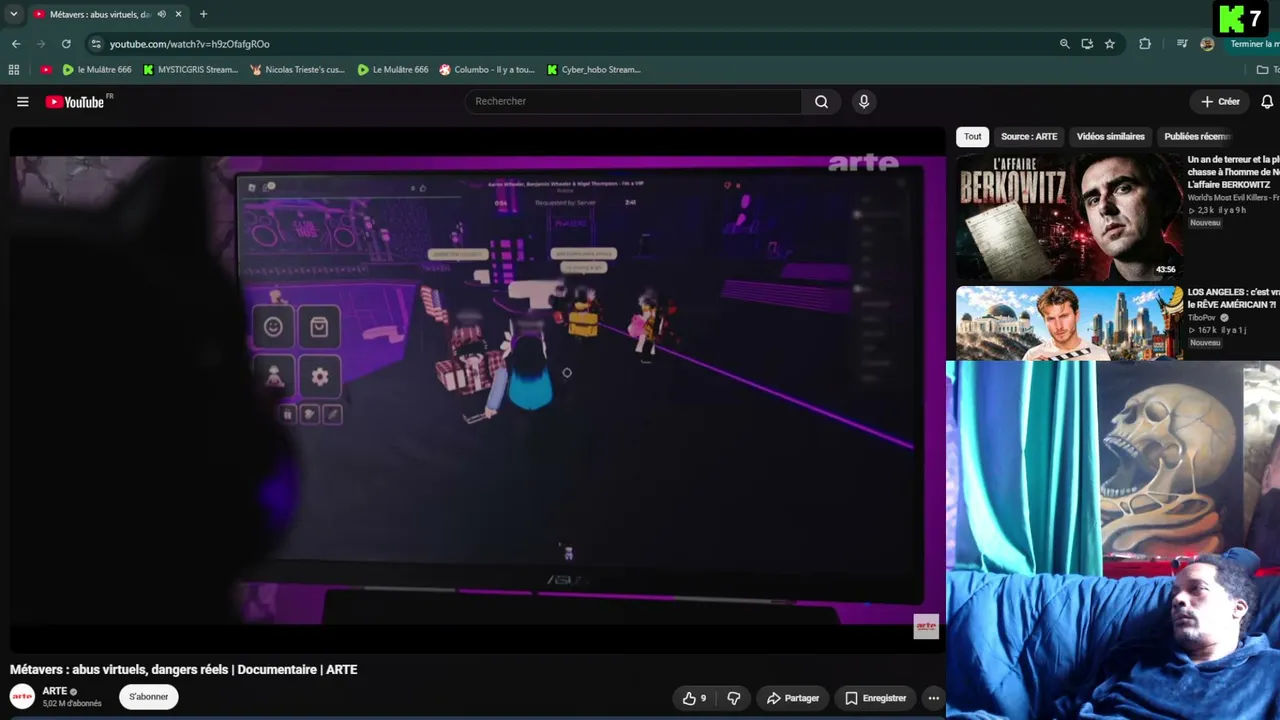Open YouTube notifications bell
Image resolution: width=1280 pixels, height=720 pixels.
point(1267,101)
